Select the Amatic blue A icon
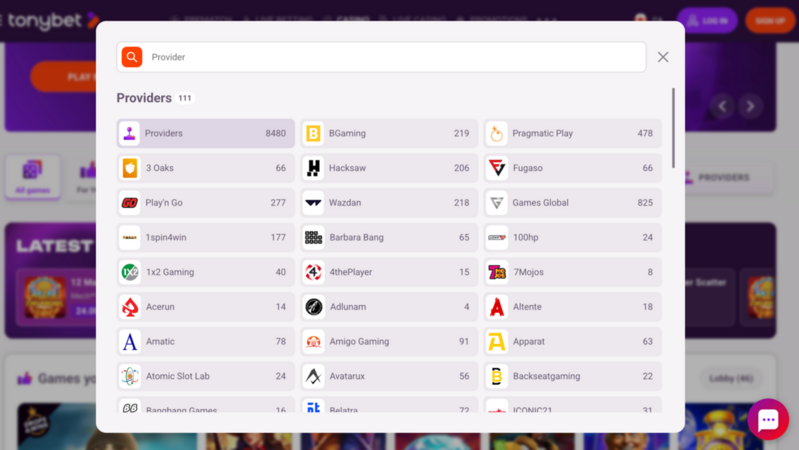Screen dimensions: 799x450 tap(130, 341)
